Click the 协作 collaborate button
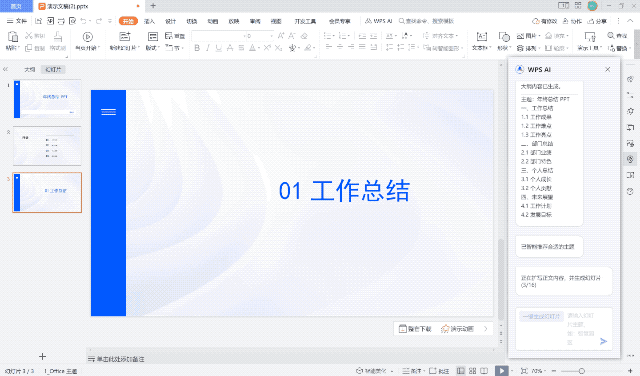640x376 pixels. (x=572, y=21)
